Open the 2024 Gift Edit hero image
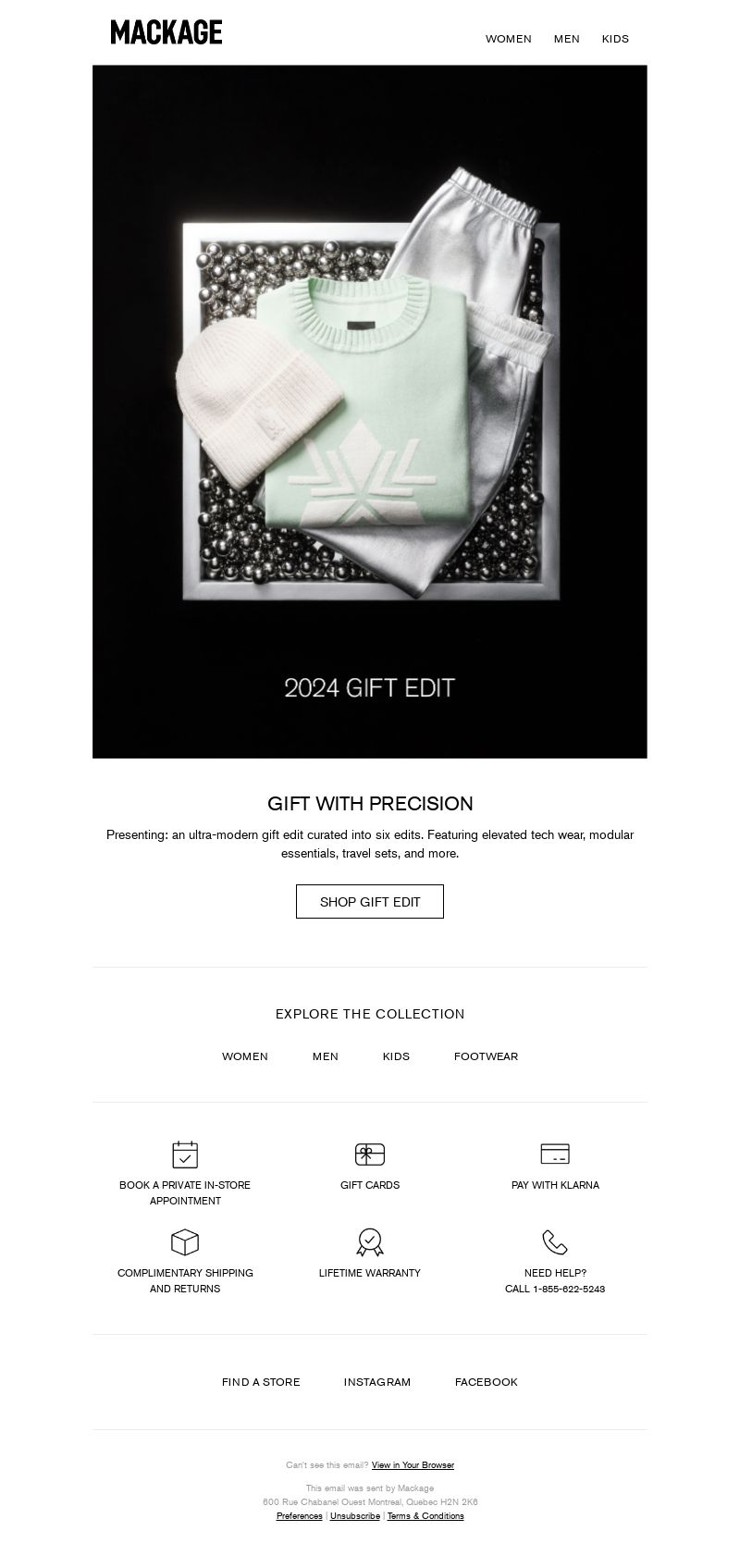The width and height of the screenshot is (740, 1568). coord(370,412)
